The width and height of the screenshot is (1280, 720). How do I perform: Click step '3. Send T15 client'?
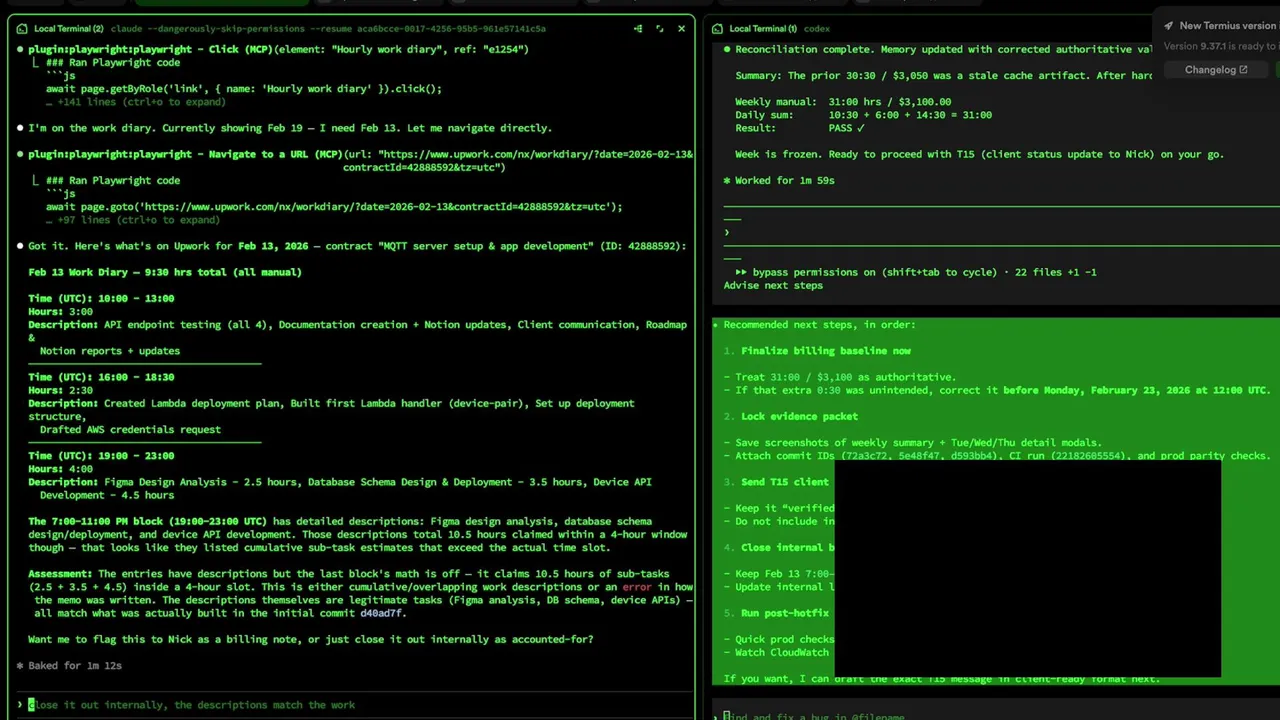(x=776, y=482)
